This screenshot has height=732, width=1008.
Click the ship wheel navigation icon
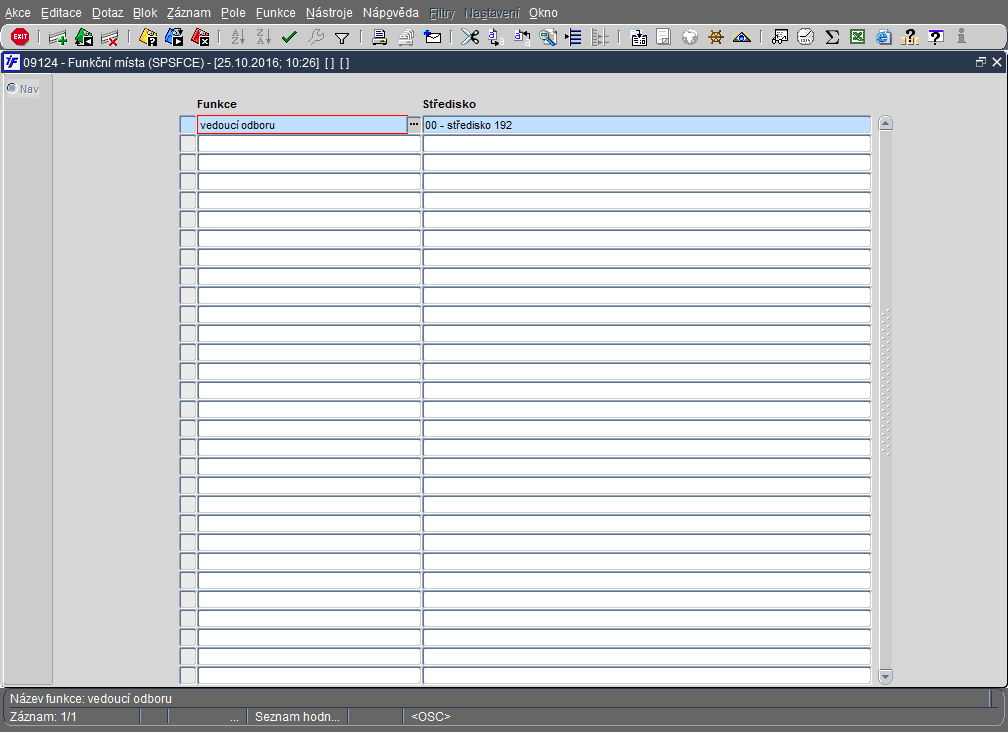716,37
